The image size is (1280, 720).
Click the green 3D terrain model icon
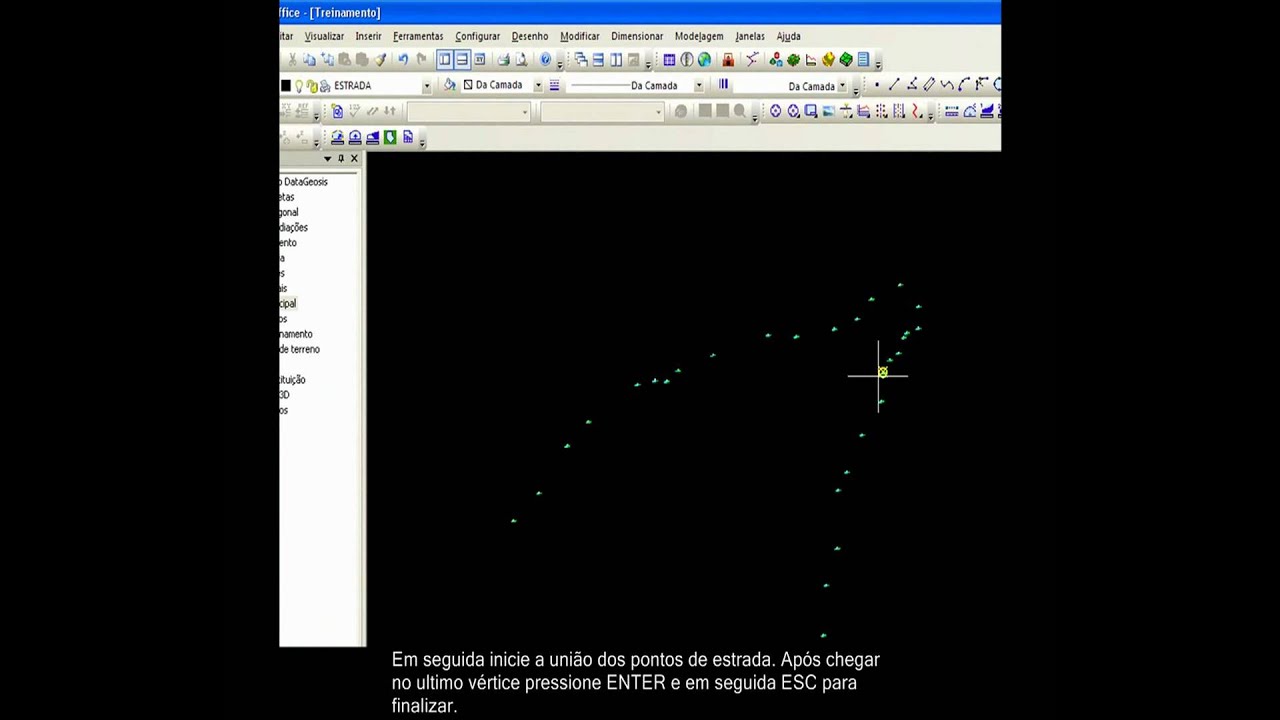846,59
